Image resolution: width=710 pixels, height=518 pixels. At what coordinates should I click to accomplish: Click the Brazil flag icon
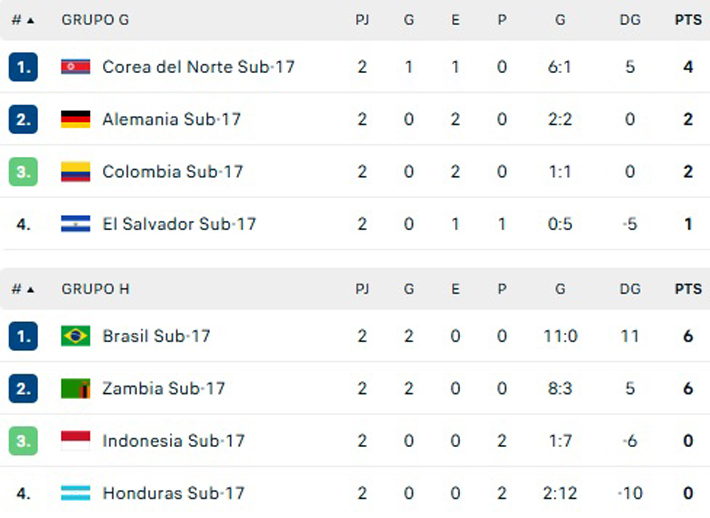click(x=75, y=336)
